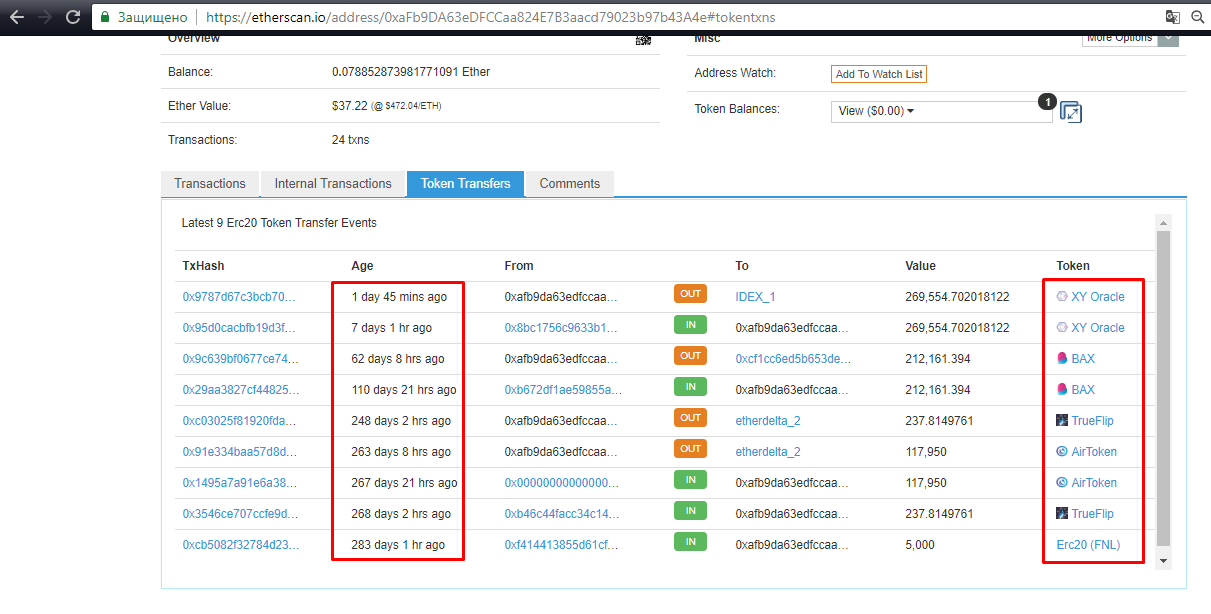
Task: Click the AirToken icon in the 263 days row
Action: [1062, 452]
